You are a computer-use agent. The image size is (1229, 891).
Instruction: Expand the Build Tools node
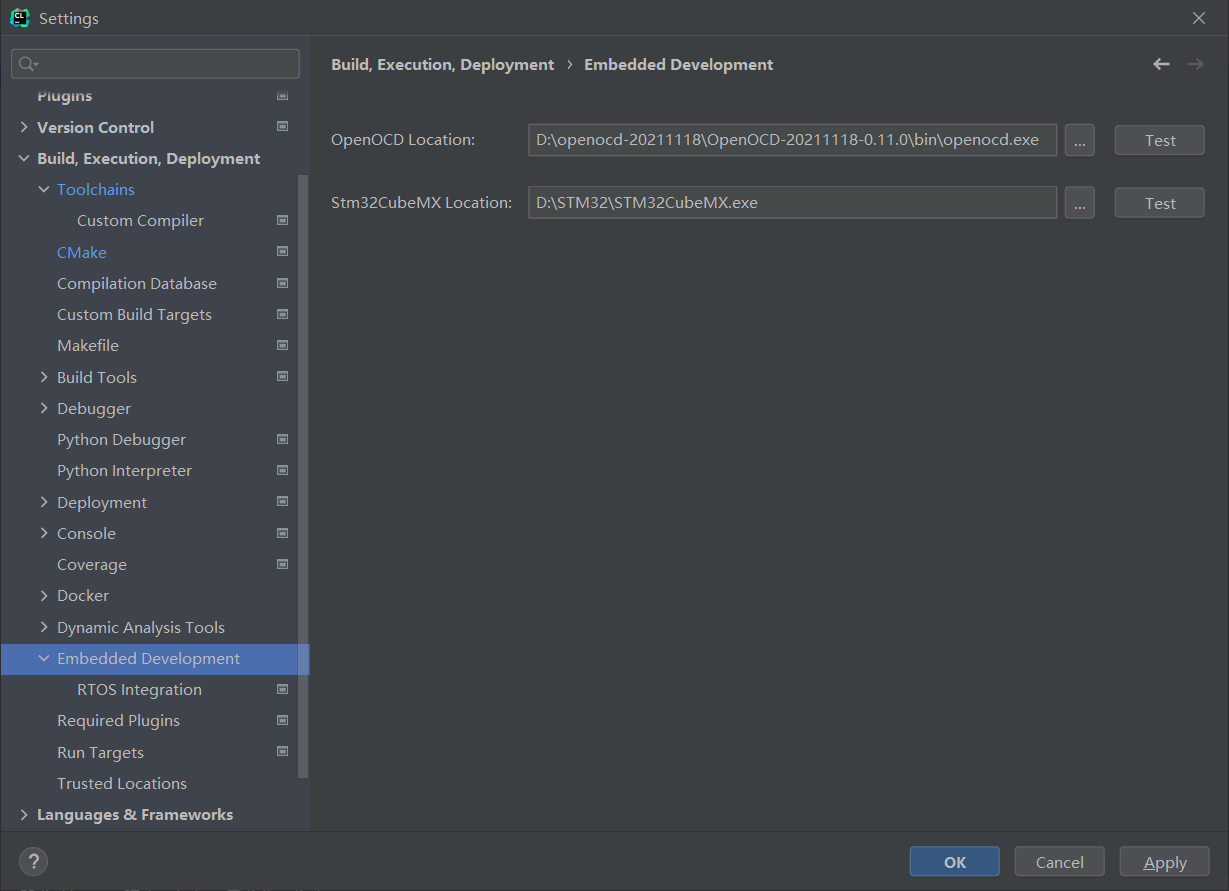click(x=44, y=377)
